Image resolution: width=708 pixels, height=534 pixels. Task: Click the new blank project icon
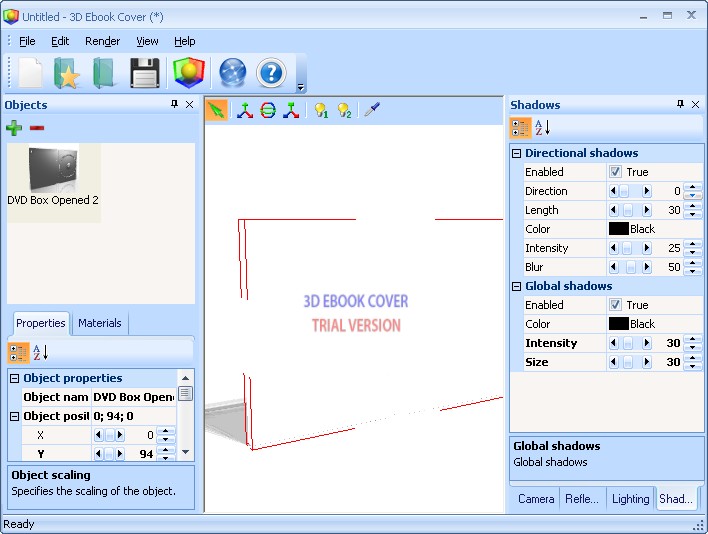coord(31,73)
